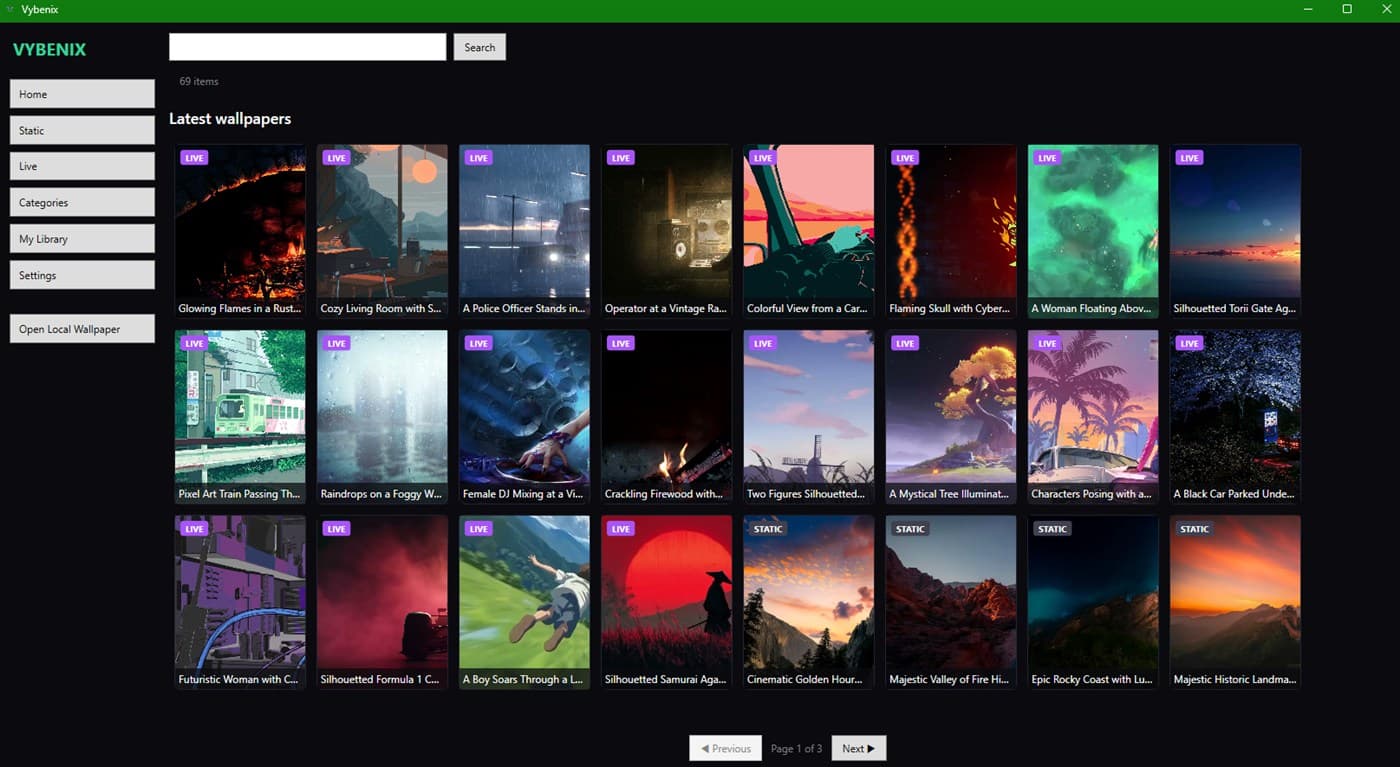
Task: Click the '69 items' count text
Action: coord(199,81)
